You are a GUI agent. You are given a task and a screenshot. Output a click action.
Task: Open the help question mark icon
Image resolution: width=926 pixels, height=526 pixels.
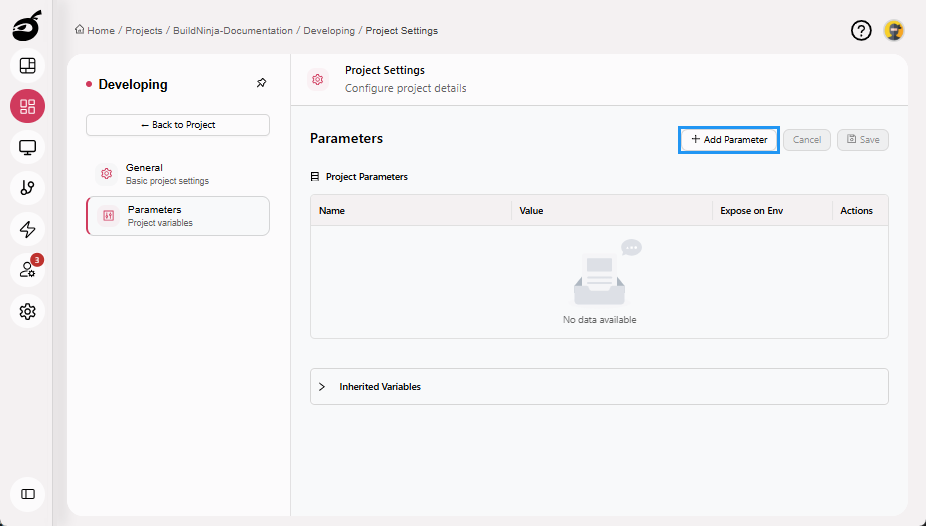click(861, 30)
